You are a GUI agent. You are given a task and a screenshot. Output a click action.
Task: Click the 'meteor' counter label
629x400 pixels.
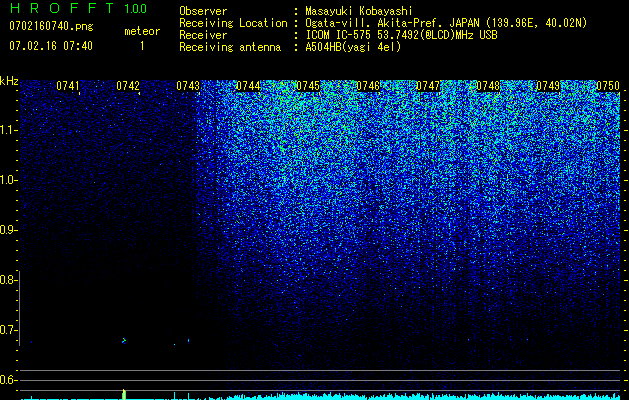142,31
